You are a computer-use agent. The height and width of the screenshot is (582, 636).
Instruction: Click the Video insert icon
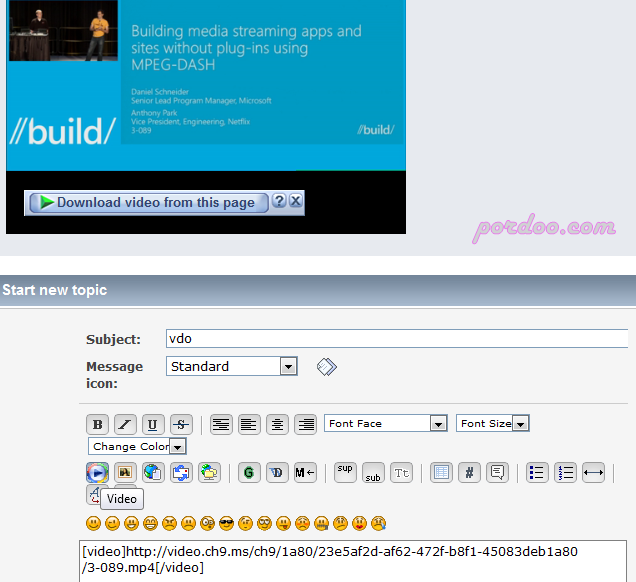(x=97, y=472)
